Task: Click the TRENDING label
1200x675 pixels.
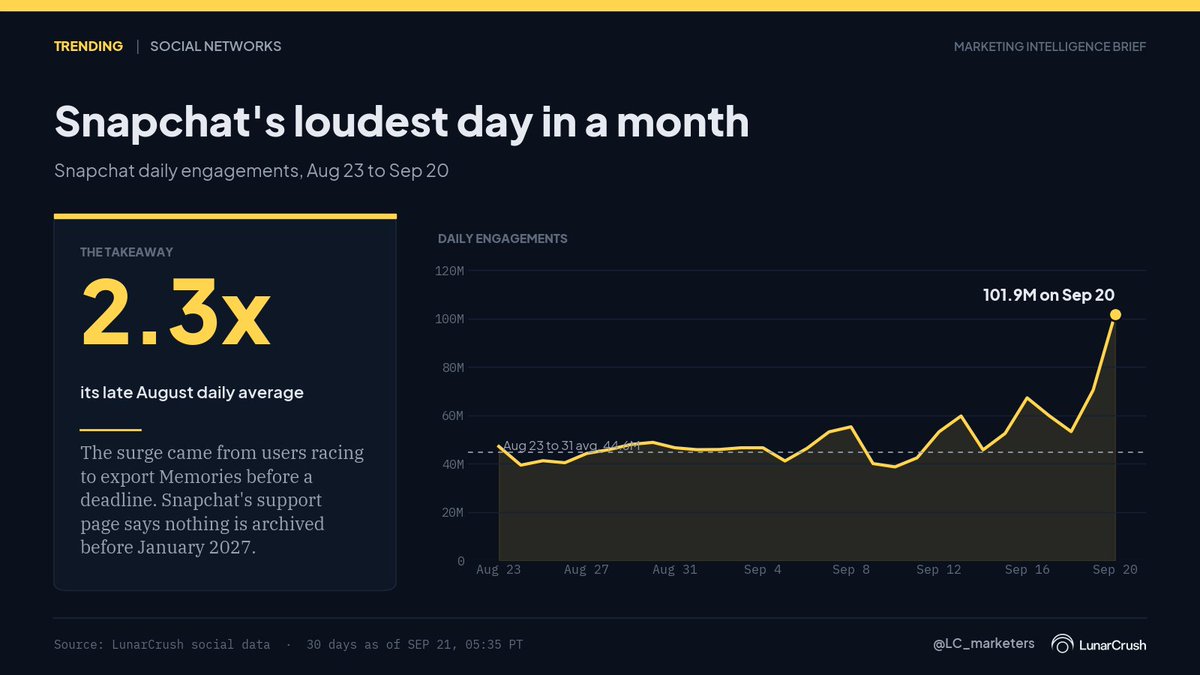Action: coord(88,46)
